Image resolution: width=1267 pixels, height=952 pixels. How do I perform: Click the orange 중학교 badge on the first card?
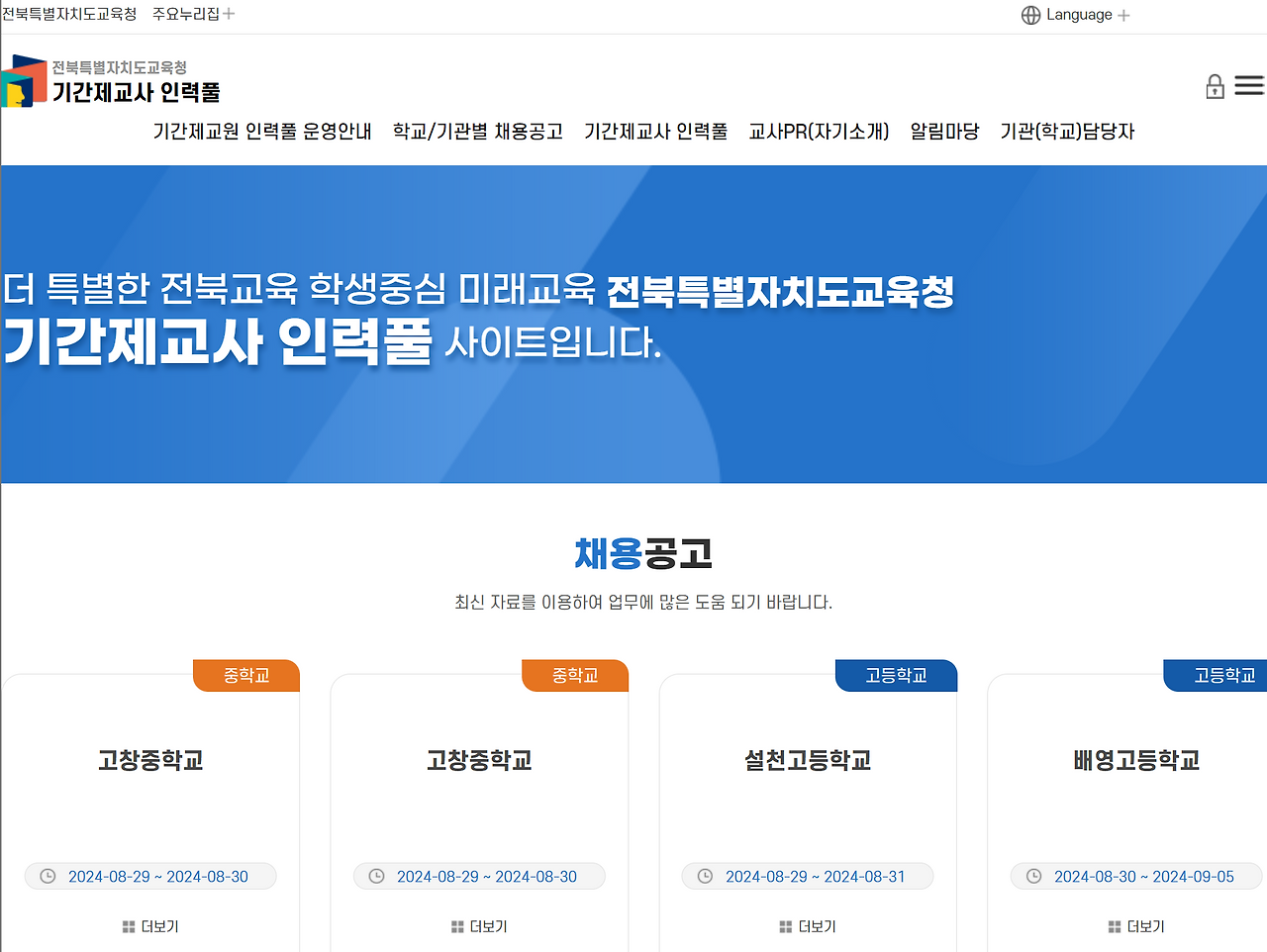click(x=245, y=675)
